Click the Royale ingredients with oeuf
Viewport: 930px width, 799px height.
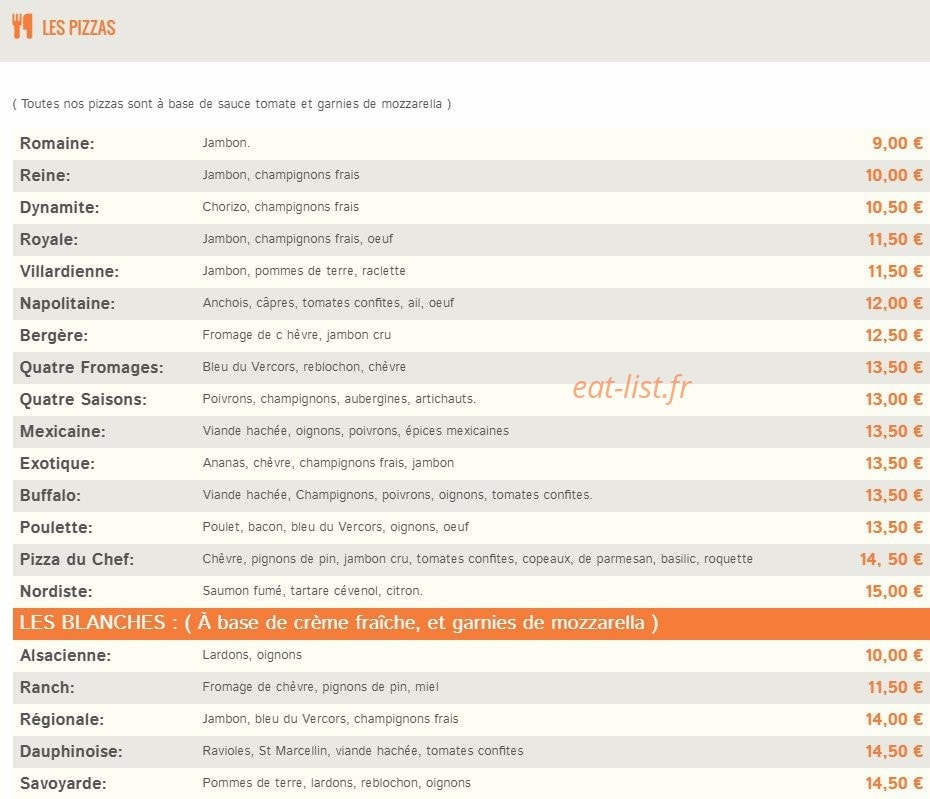click(x=298, y=239)
